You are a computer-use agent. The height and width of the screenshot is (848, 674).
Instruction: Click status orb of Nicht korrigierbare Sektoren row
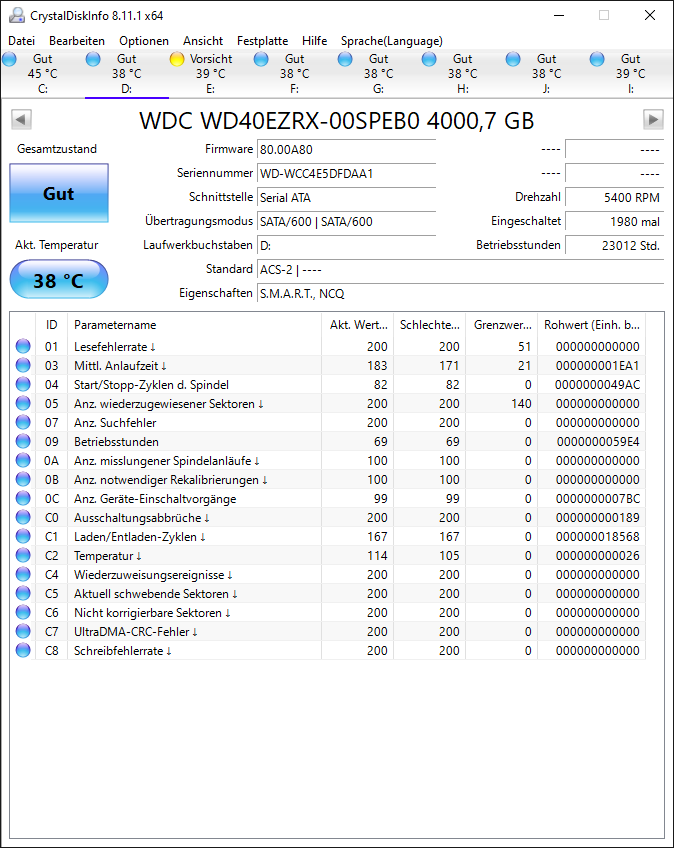coord(23,612)
